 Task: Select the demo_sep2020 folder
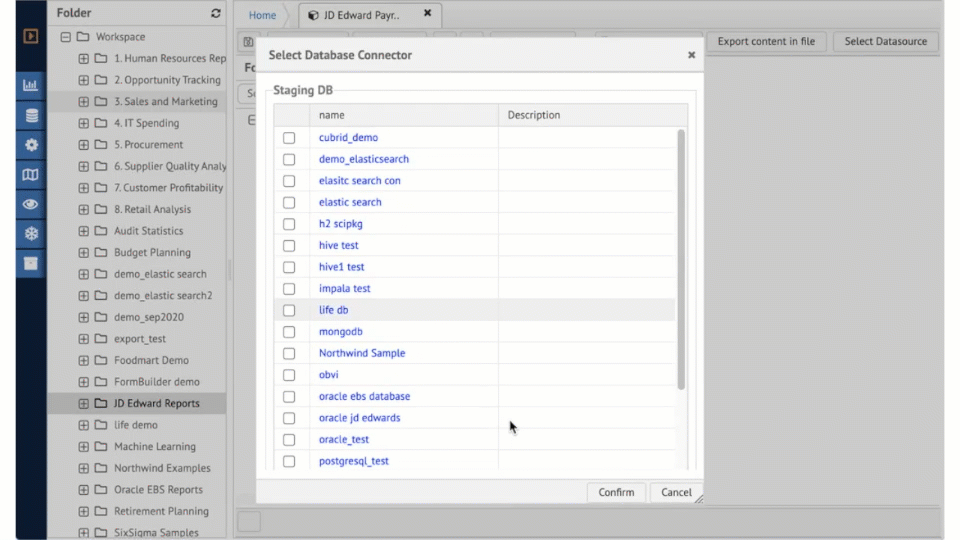[x=149, y=317]
